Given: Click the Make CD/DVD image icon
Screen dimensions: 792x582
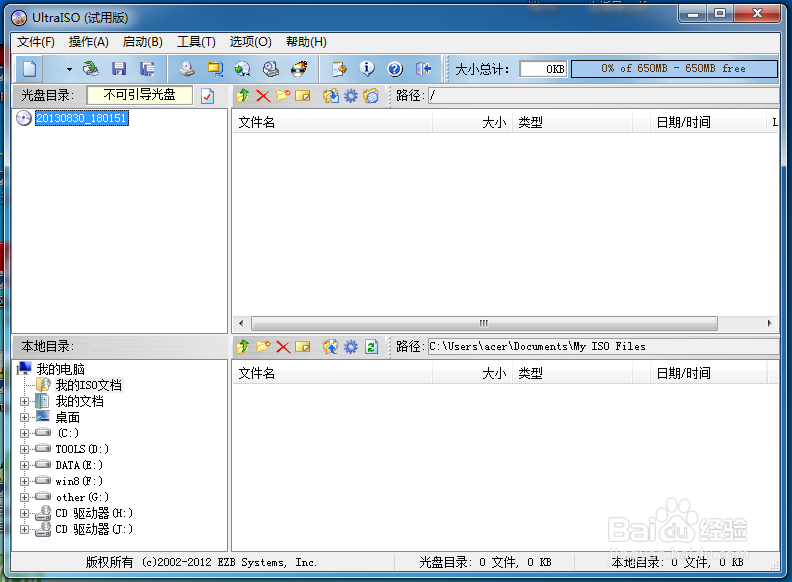Looking at the screenshot, I should pyautogui.click(x=187, y=69).
